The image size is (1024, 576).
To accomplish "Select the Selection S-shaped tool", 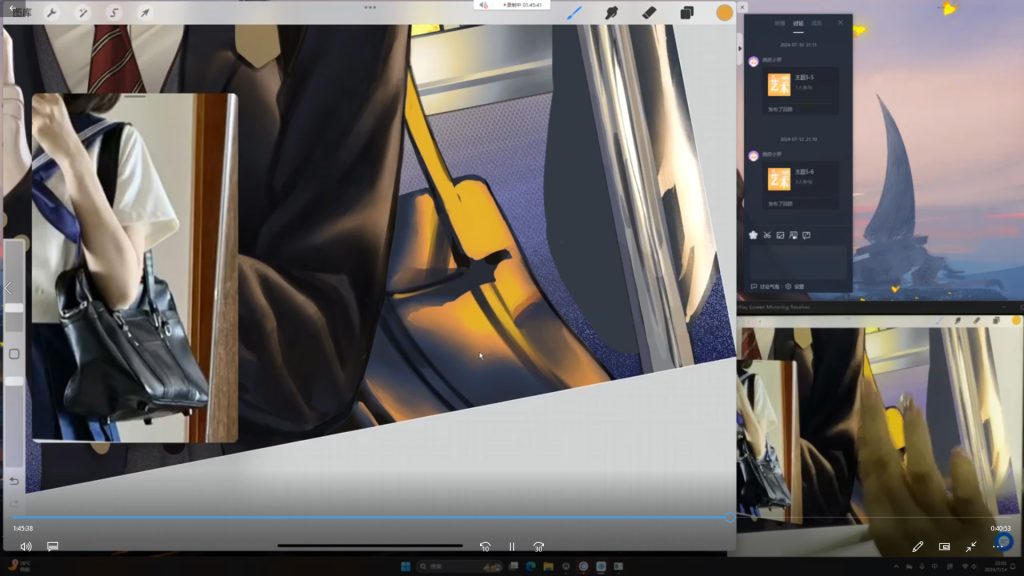I will coord(113,13).
